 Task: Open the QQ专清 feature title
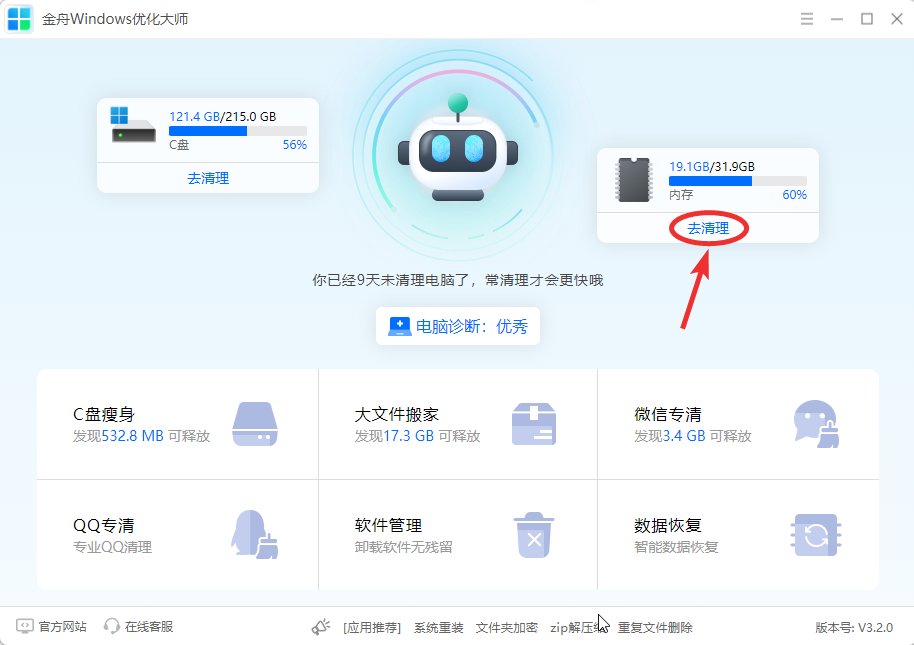104,525
